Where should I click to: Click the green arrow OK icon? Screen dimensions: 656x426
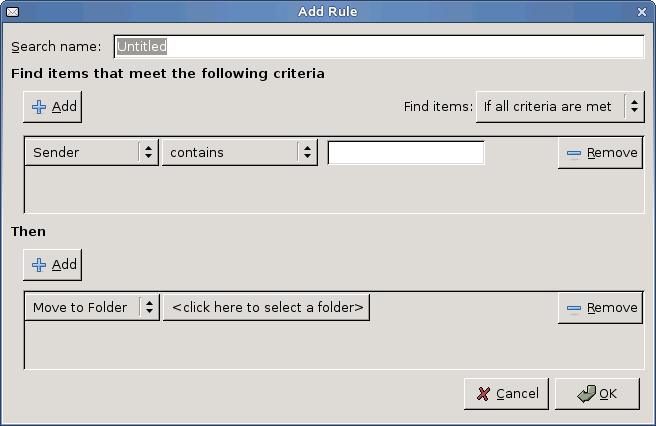pyautogui.click(x=586, y=394)
